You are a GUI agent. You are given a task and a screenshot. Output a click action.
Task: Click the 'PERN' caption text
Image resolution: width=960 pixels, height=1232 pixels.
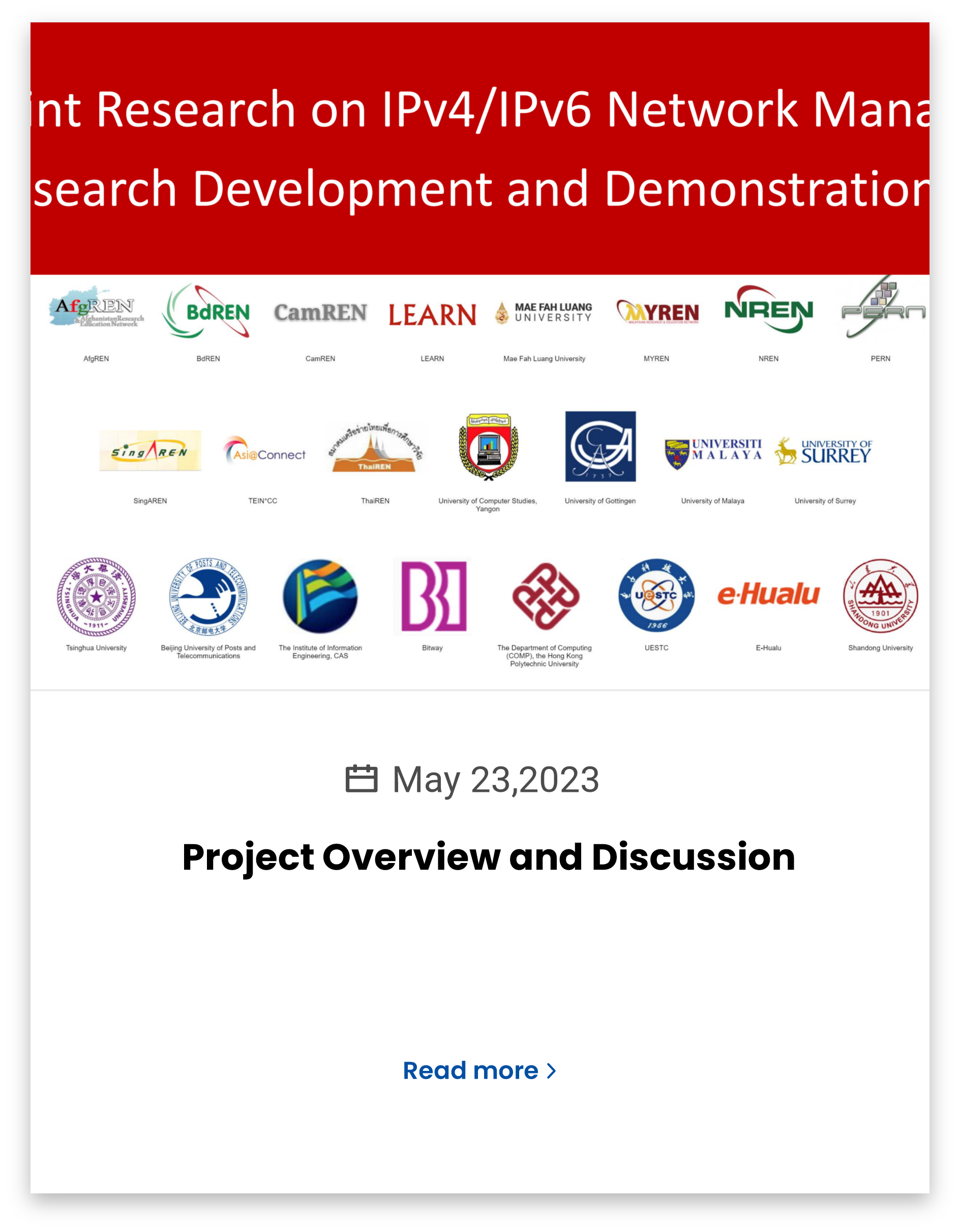tap(880, 359)
